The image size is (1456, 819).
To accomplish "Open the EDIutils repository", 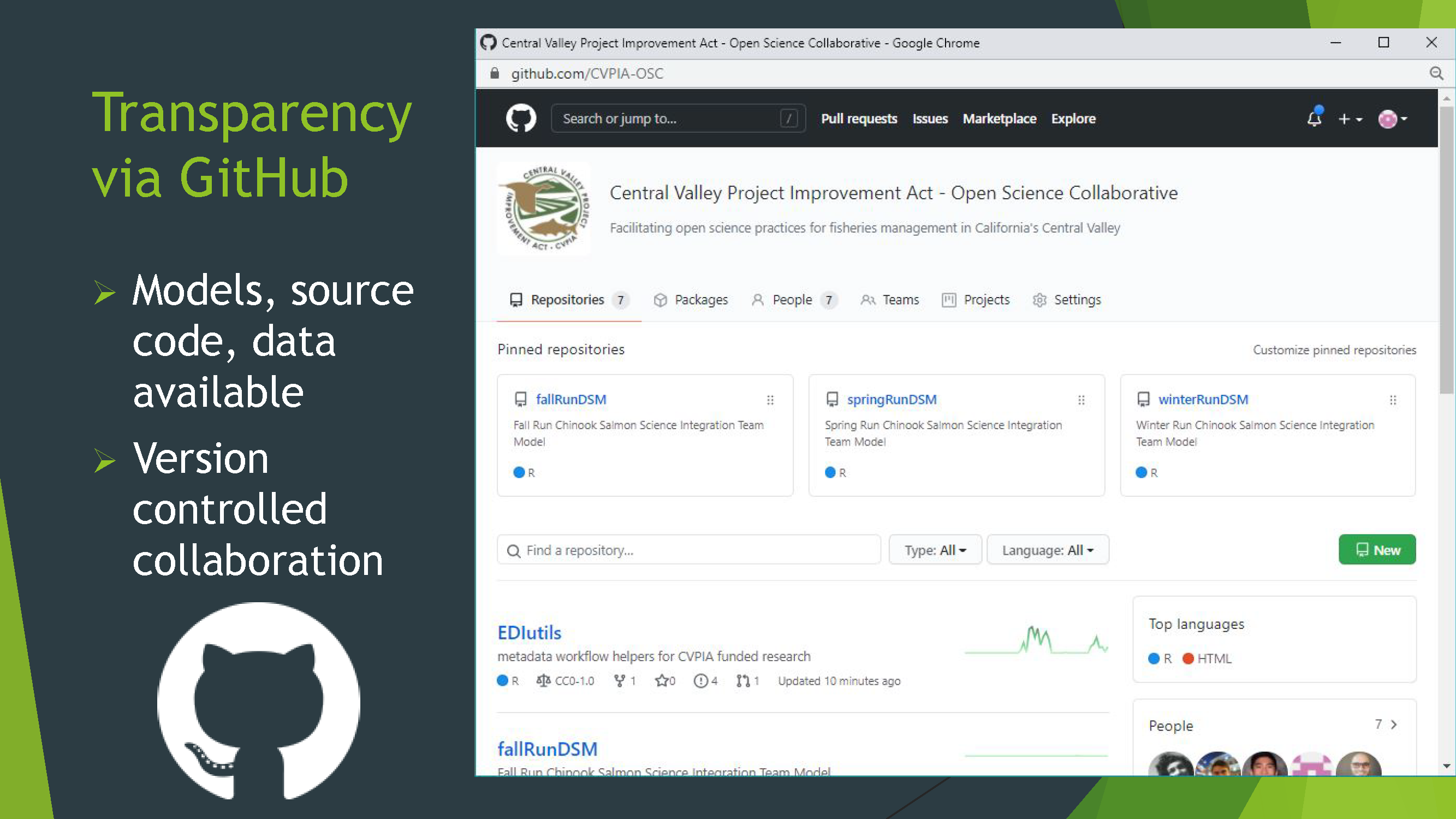I will point(529,632).
